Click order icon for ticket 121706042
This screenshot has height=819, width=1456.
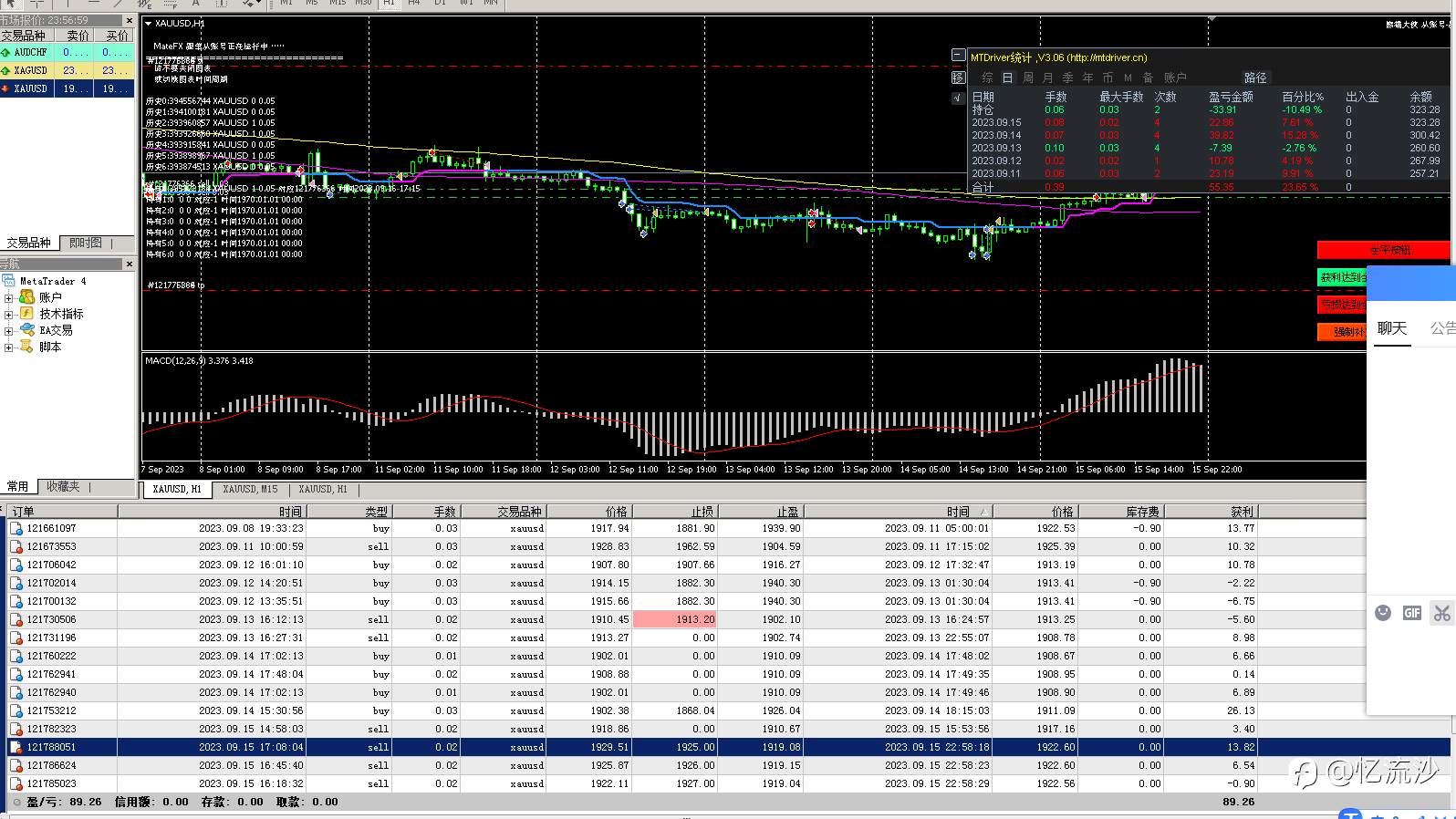click(16, 565)
